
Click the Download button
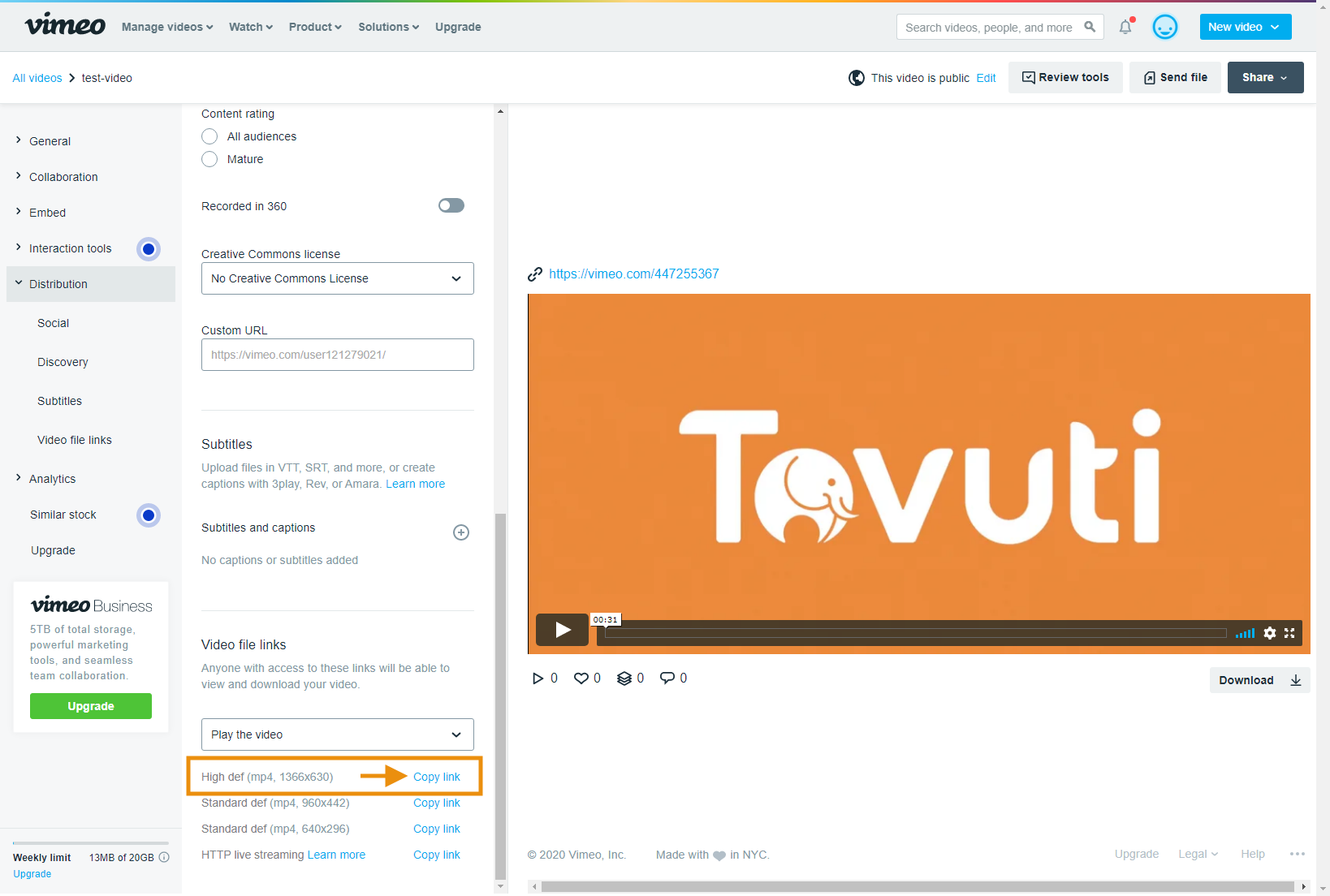point(1258,680)
